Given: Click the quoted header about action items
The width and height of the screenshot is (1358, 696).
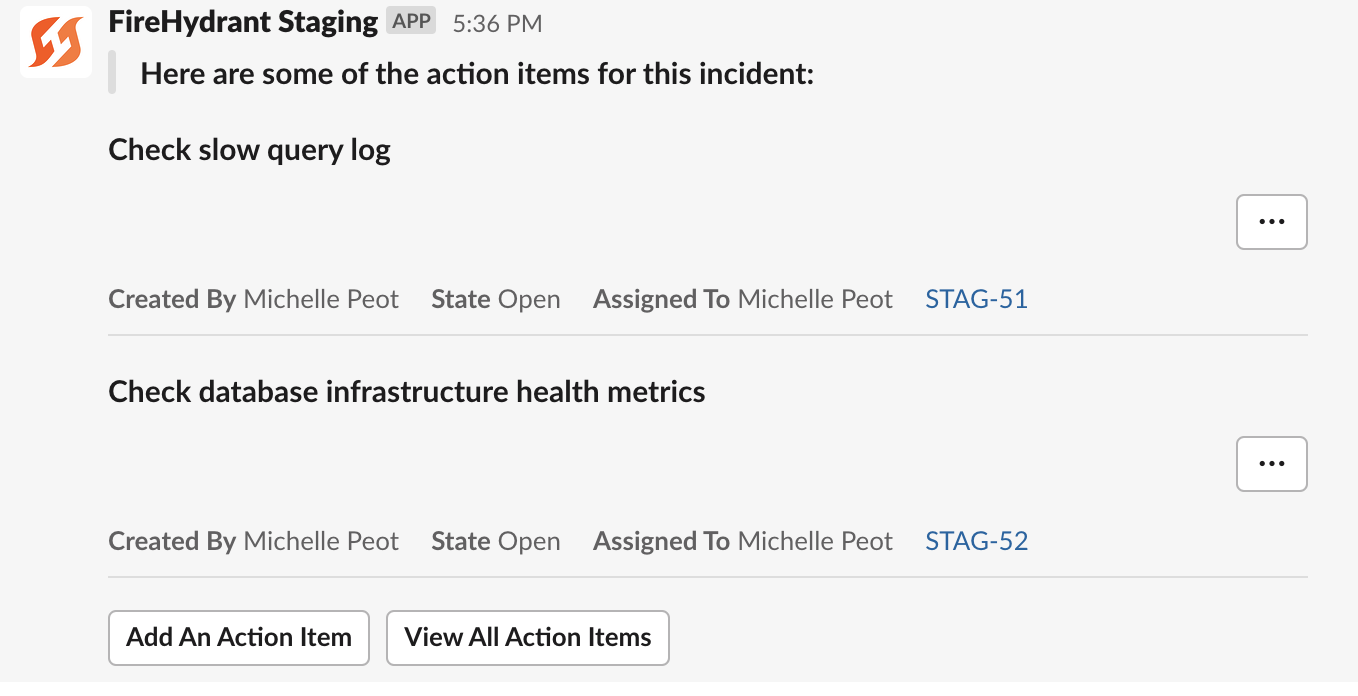Looking at the screenshot, I should (x=478, y=73).
